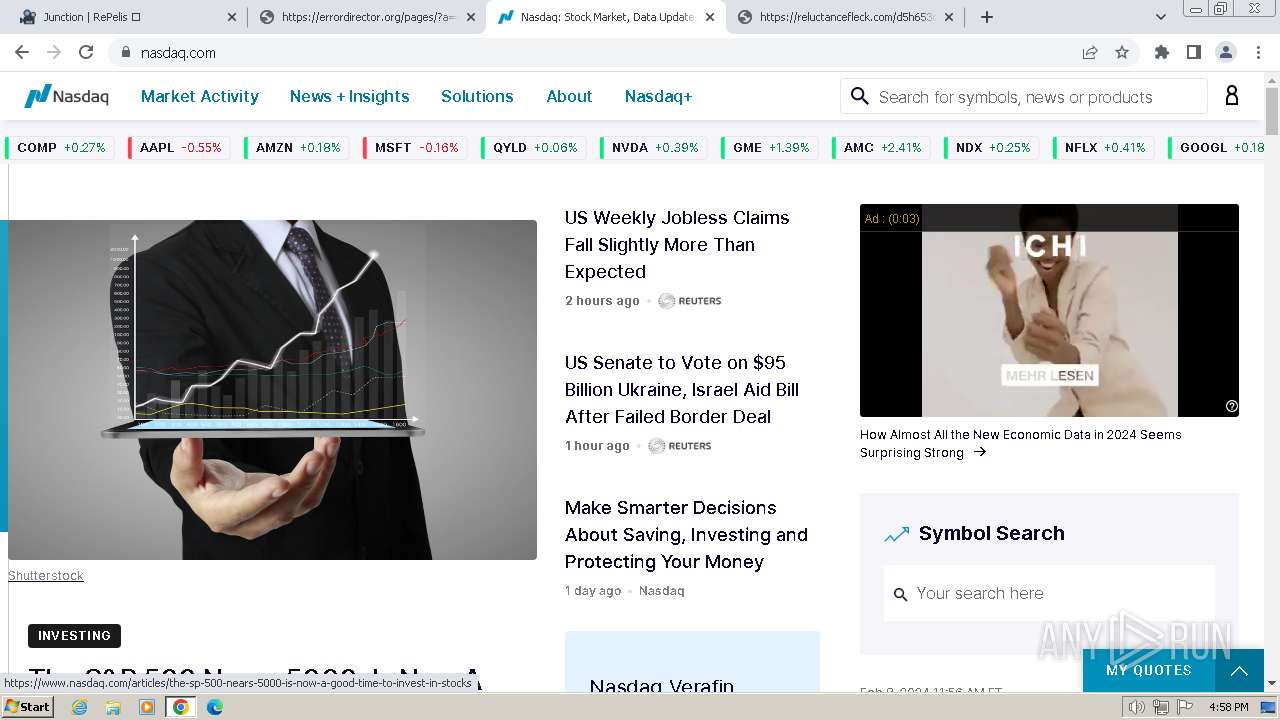1280x720 pixels.
Task: Open the media player taskbar icon
Action: tap(147, 706)
